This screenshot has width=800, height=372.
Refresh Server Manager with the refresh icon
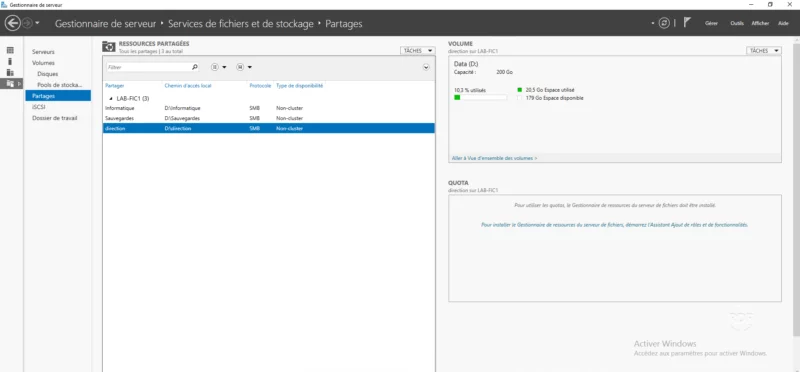pos(664,23)
